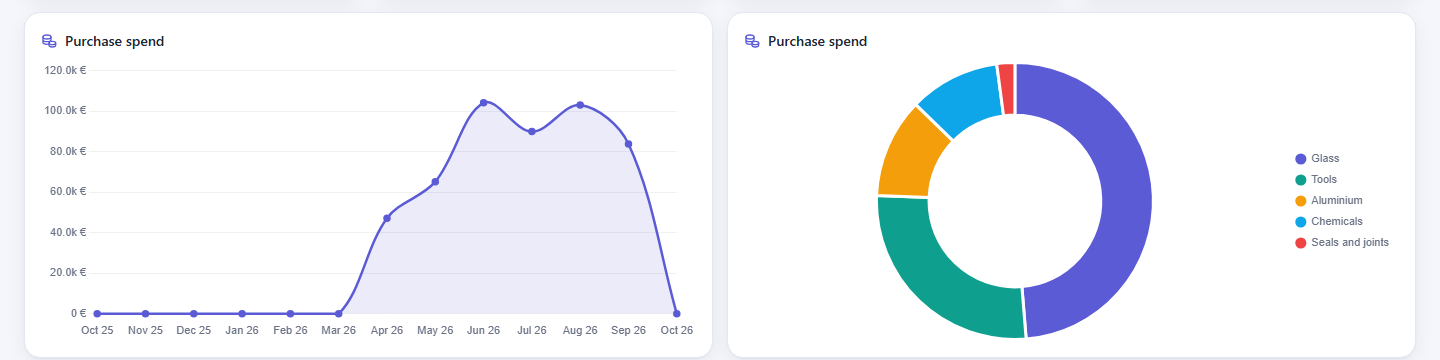Screen dimensions: 1440x360
Task: Select the Feb 26 data point on the line
Action: click(290, 314)
